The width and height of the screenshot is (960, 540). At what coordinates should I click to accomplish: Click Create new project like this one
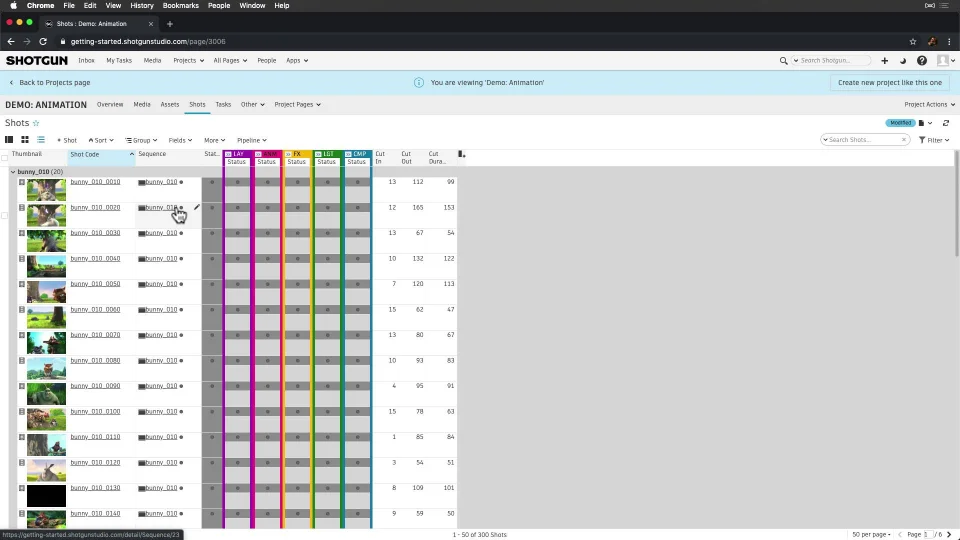[890, 83]
